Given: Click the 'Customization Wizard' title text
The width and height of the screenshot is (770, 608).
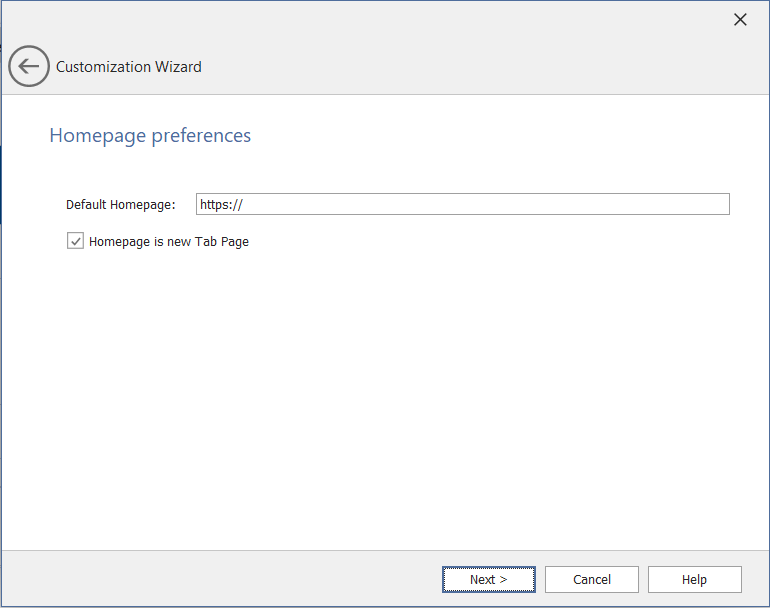Looking at the screenshot, I should tap(128, 67).
